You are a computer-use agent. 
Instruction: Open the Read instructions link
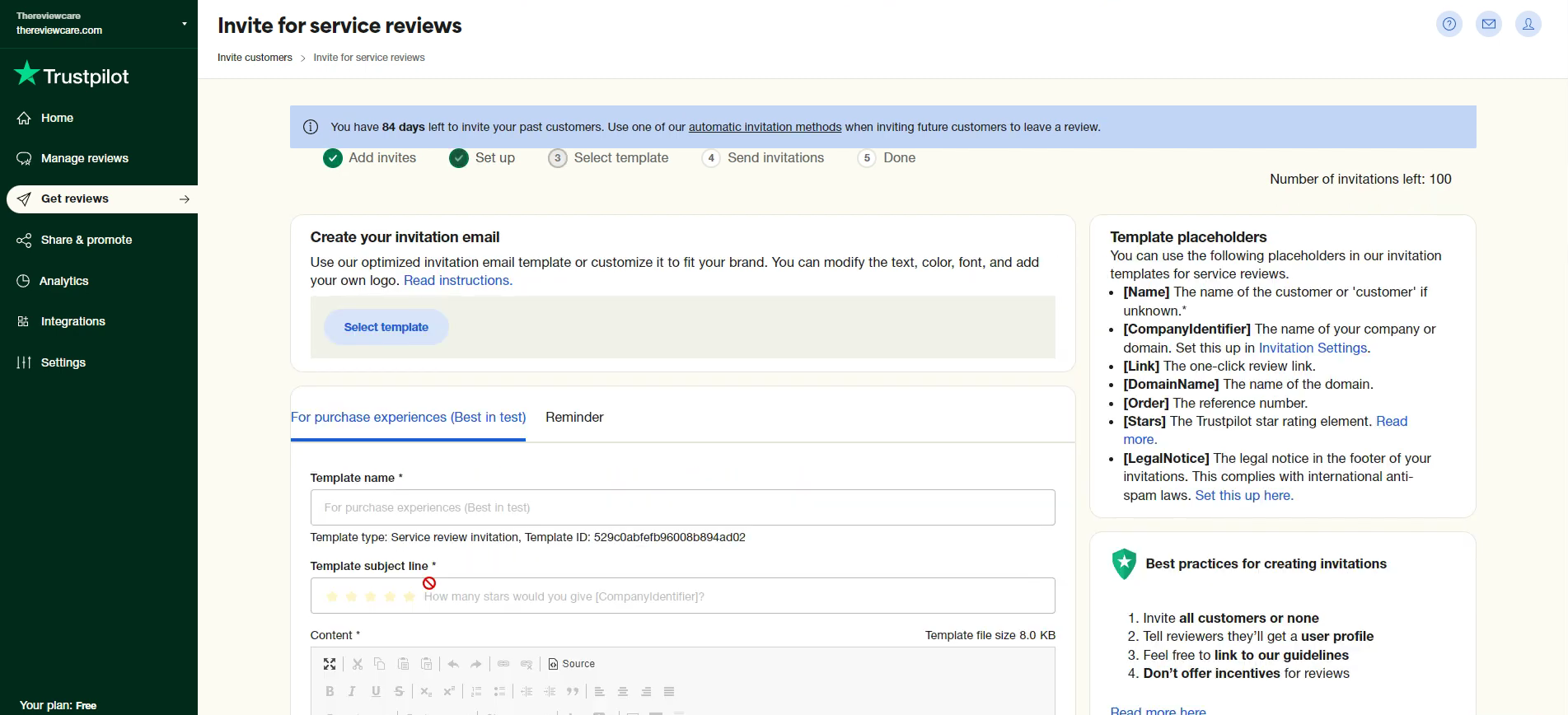point(458,280)
